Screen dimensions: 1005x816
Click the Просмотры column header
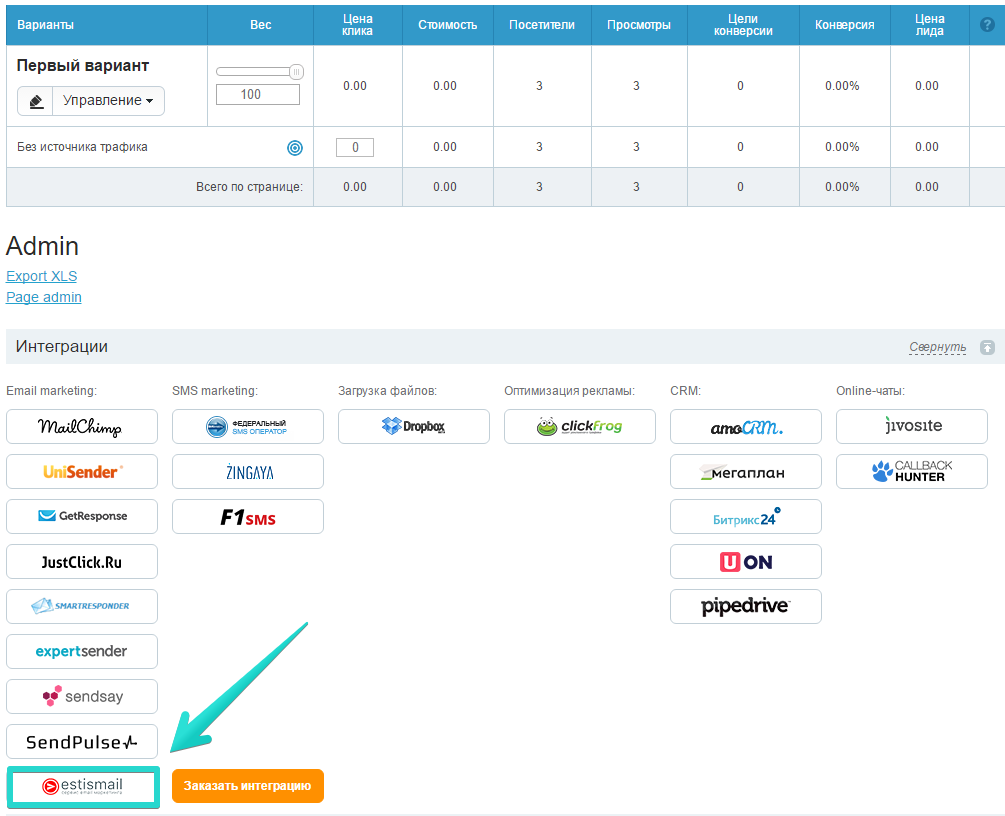click(639, 25)
